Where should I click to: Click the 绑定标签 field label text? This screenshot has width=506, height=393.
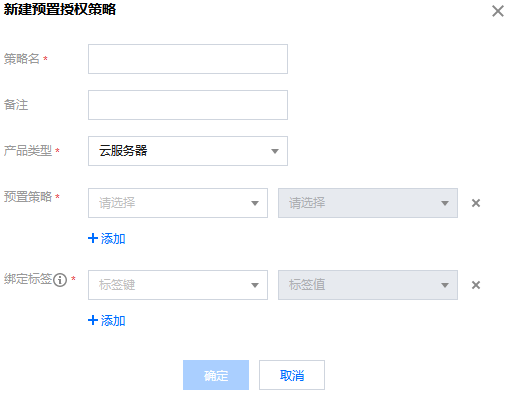(x=28, y=279)
